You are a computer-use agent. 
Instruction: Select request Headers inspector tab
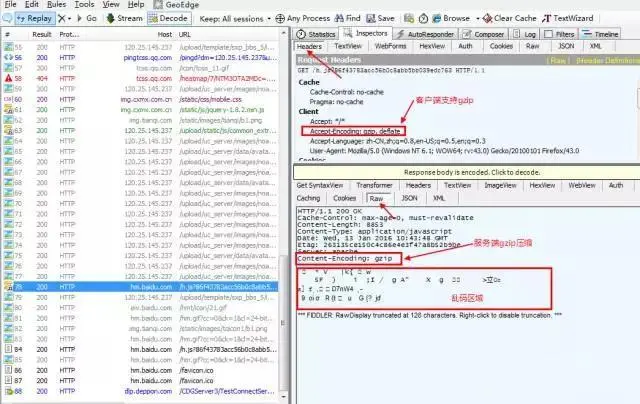(x=309, y=47)
